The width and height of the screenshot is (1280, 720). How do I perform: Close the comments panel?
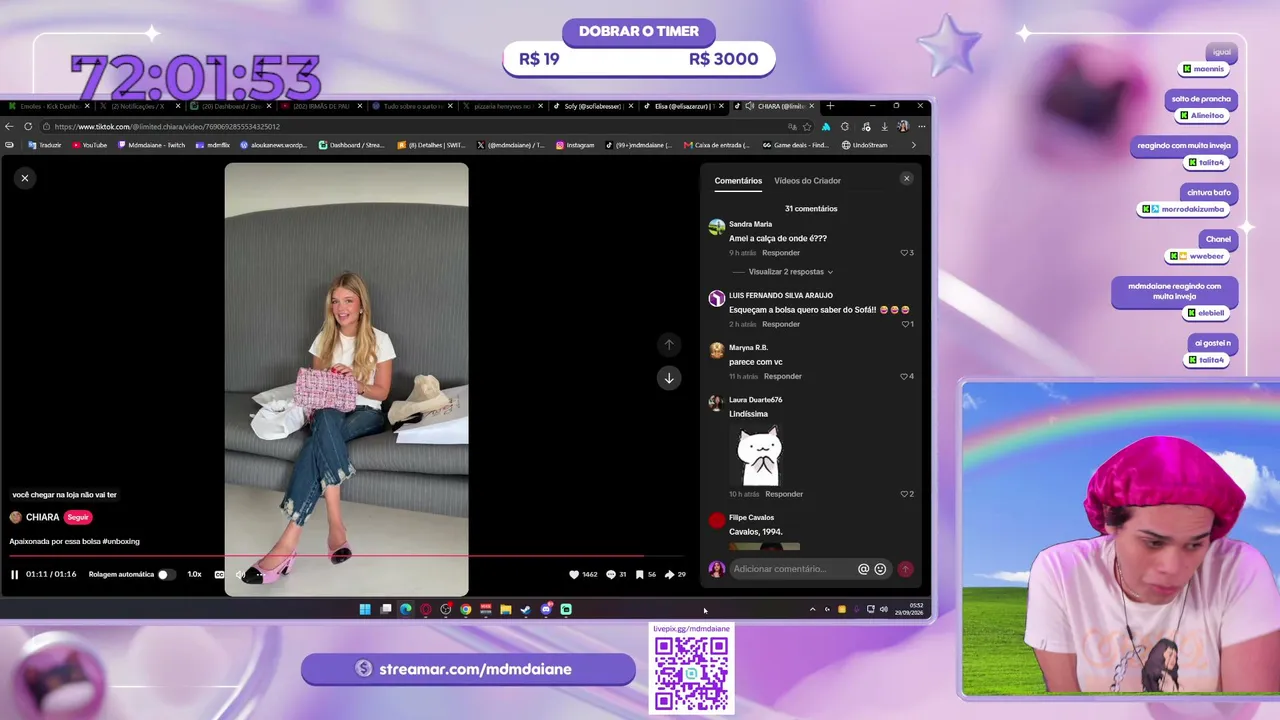[x=907, y=178]
